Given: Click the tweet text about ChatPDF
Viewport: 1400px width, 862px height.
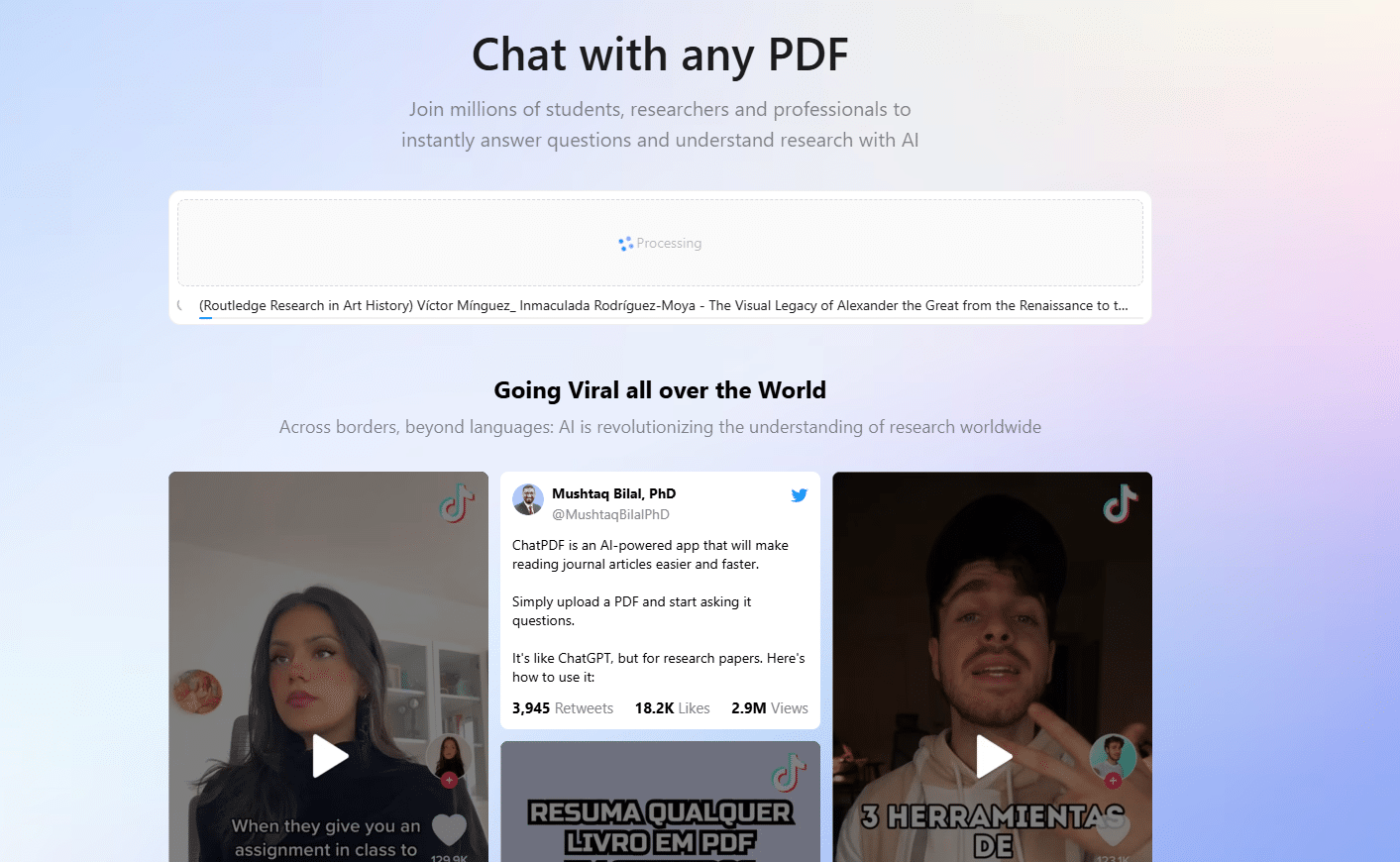Looking at the screenshot, I should point(650,555).
